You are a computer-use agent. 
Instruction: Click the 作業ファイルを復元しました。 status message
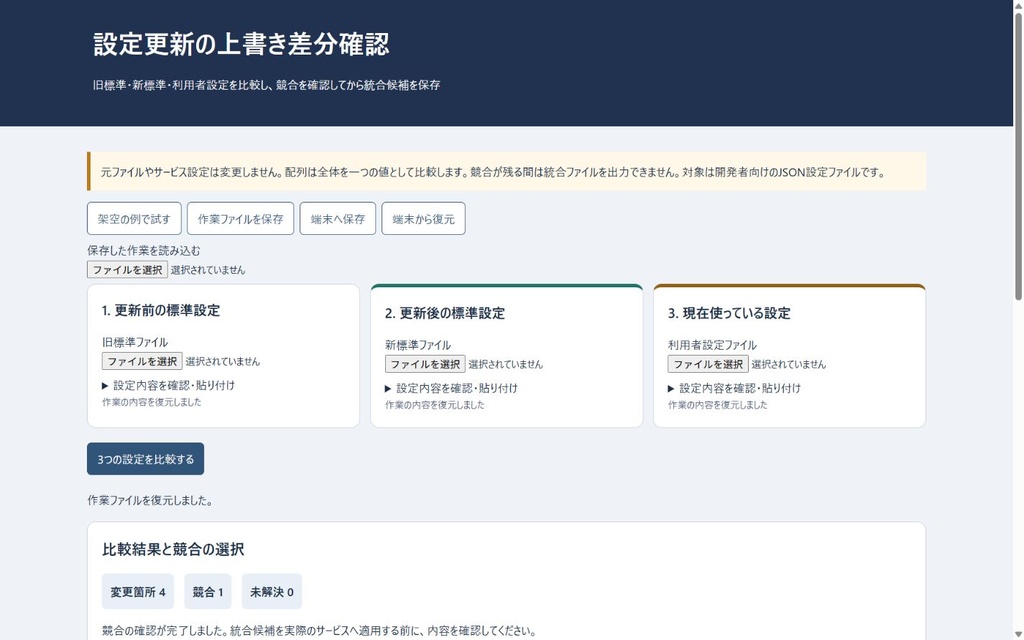click(x=150, y=501)
